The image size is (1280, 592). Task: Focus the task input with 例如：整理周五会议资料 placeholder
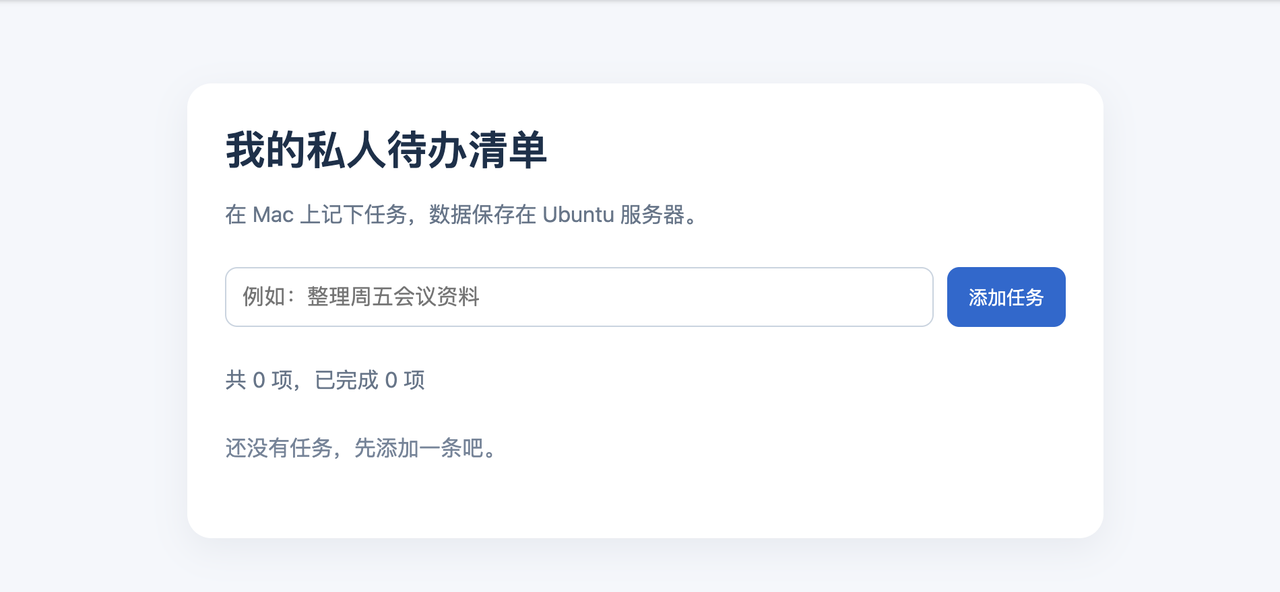pos(579,297)
